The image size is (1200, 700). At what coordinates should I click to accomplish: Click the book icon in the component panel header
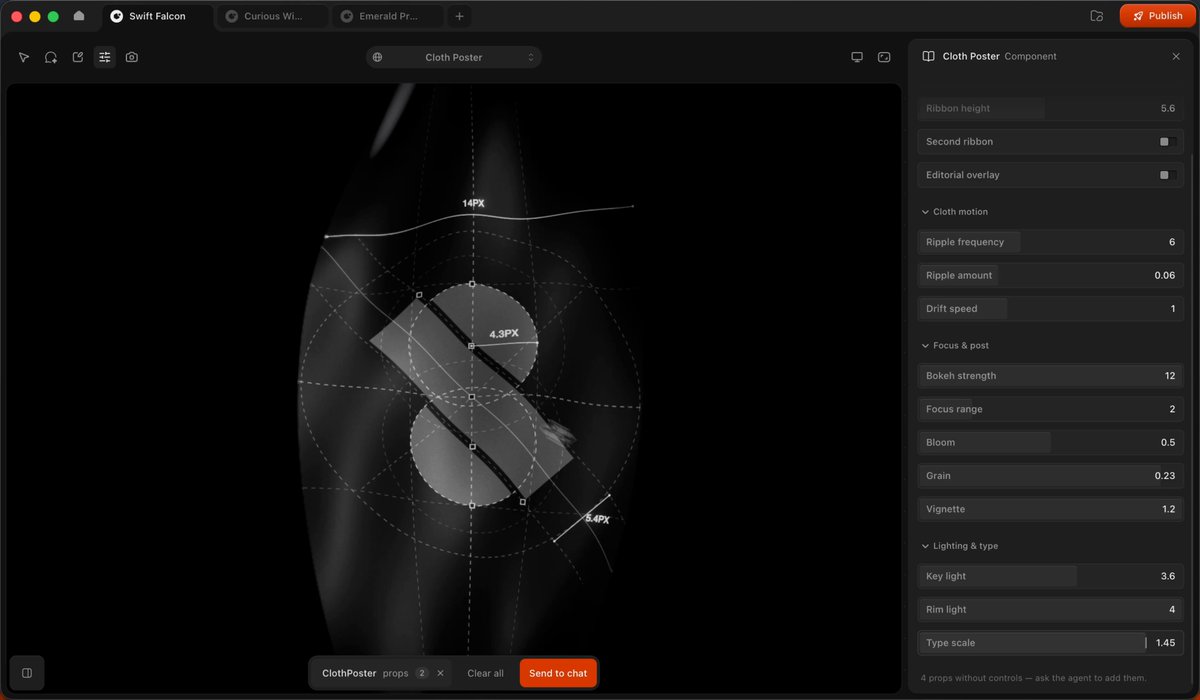928,57
